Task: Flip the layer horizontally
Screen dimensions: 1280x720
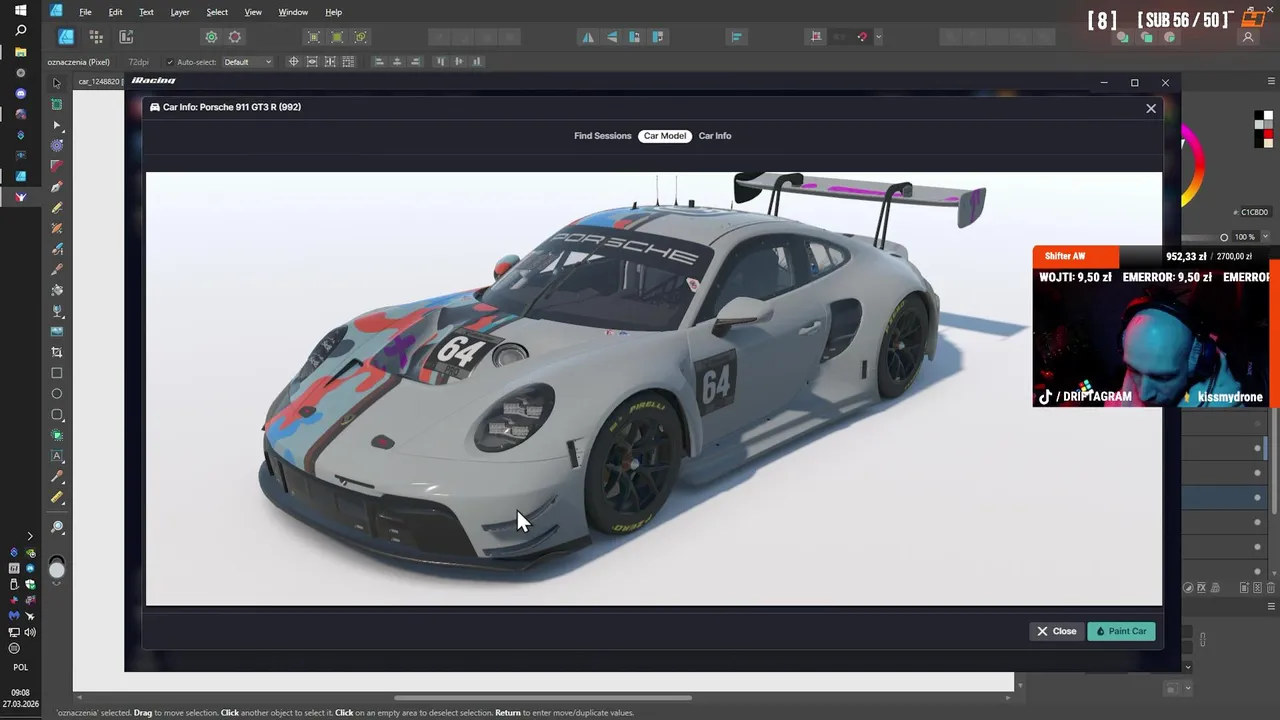Action: [x=588, y=37]
